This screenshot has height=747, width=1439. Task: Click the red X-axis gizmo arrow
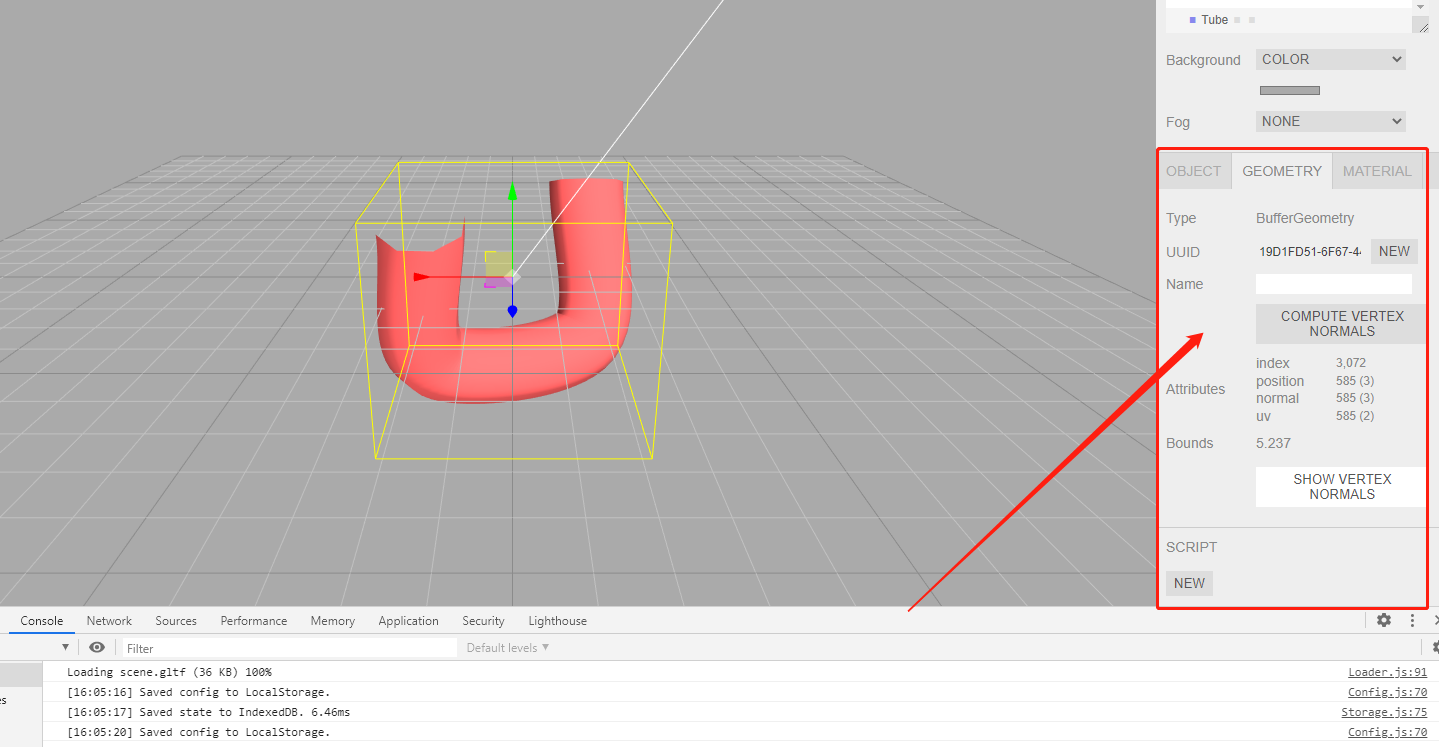point(424,277)
